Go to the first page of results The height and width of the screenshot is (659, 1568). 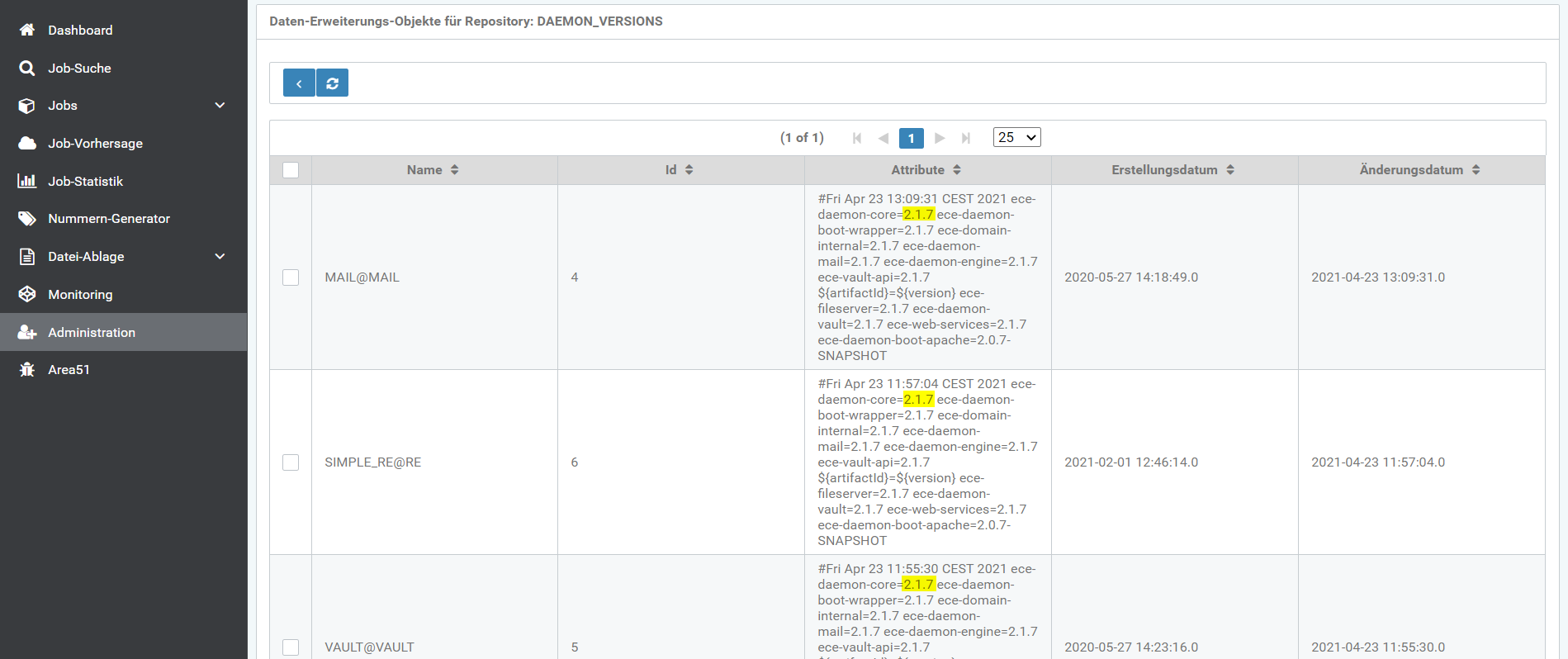857,138
